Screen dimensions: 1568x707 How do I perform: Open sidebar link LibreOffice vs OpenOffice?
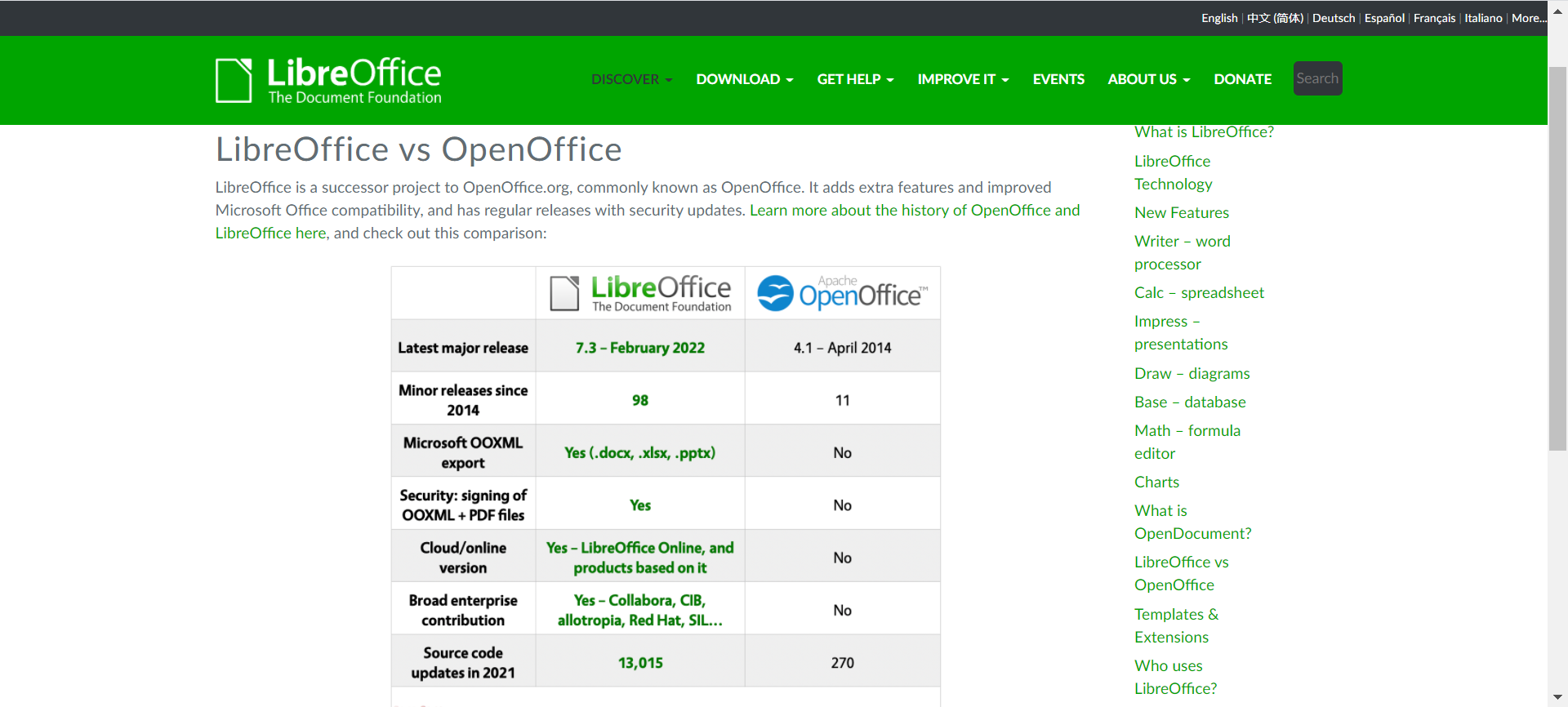[1181, 573]
